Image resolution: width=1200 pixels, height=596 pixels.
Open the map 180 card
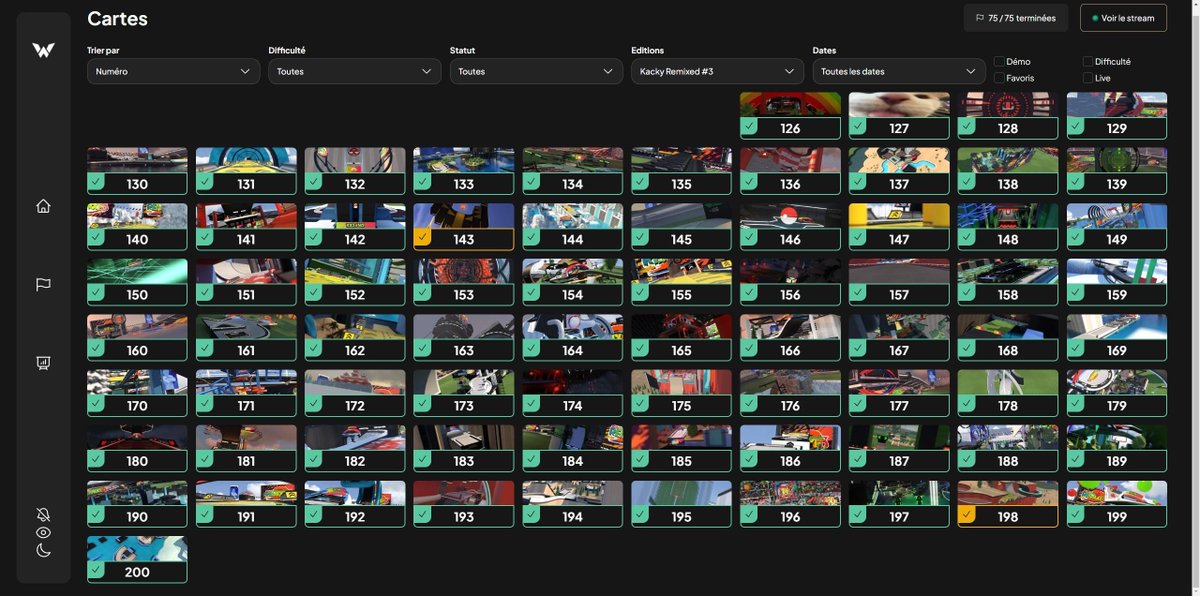pyautogui.click(x=137, y=449)
